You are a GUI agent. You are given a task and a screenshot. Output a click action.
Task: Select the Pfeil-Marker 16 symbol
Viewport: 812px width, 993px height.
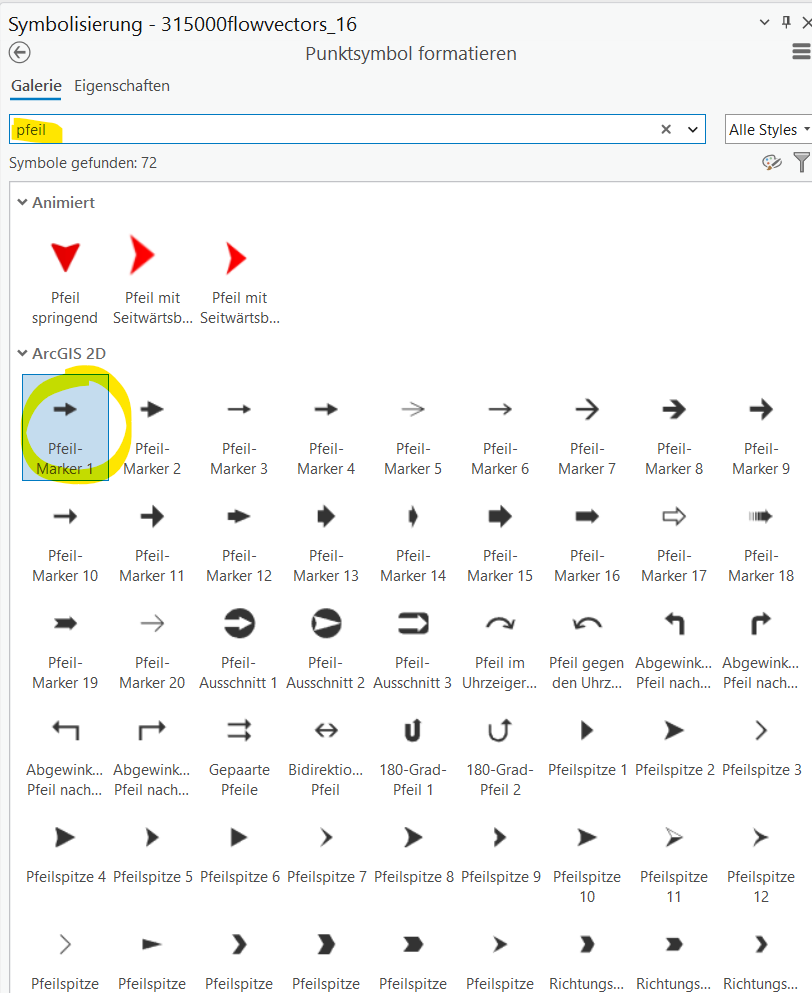(x=587, y=535)
